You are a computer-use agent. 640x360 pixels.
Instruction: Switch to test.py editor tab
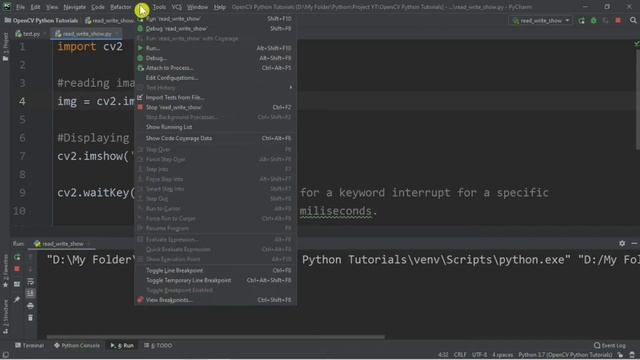[28, 34]
